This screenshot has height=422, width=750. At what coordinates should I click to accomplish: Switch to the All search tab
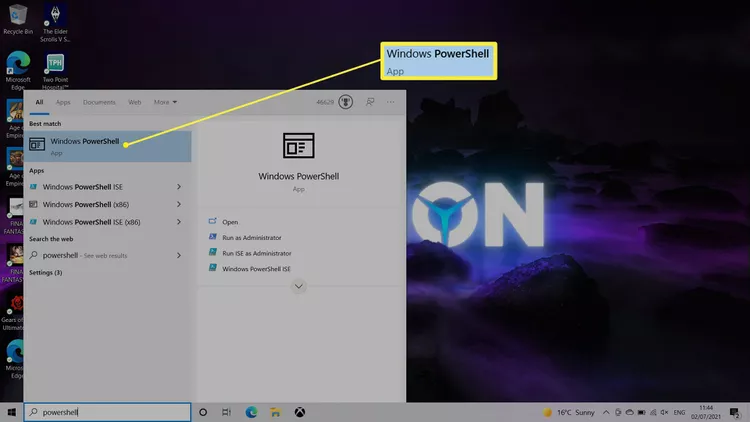point(39,102)
